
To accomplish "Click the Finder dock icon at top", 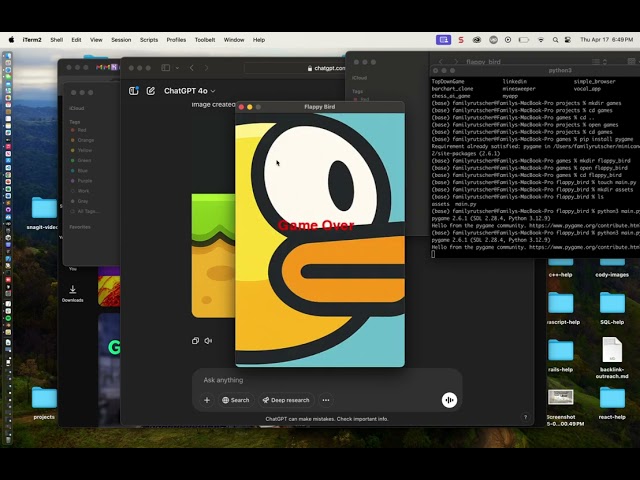I will (8, 56).
